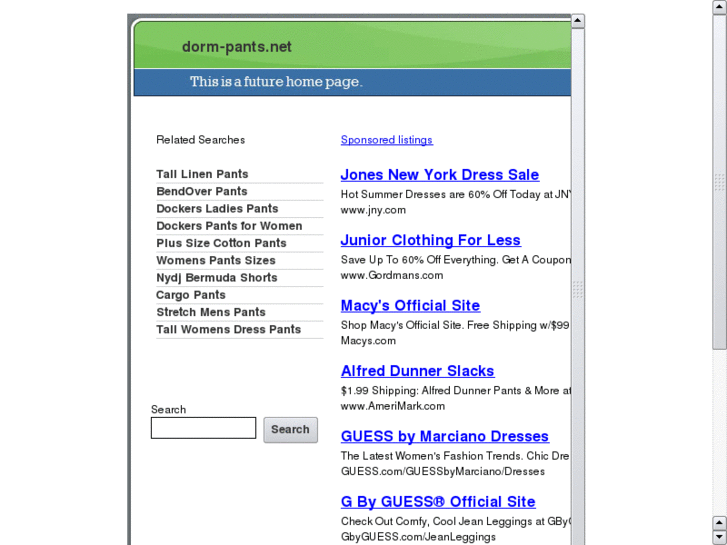This screenshot has width=727, height=545.
Task: Click 'Check Out Comfy, Cool Jean Leggings' description
Action: tap(455, 521)
